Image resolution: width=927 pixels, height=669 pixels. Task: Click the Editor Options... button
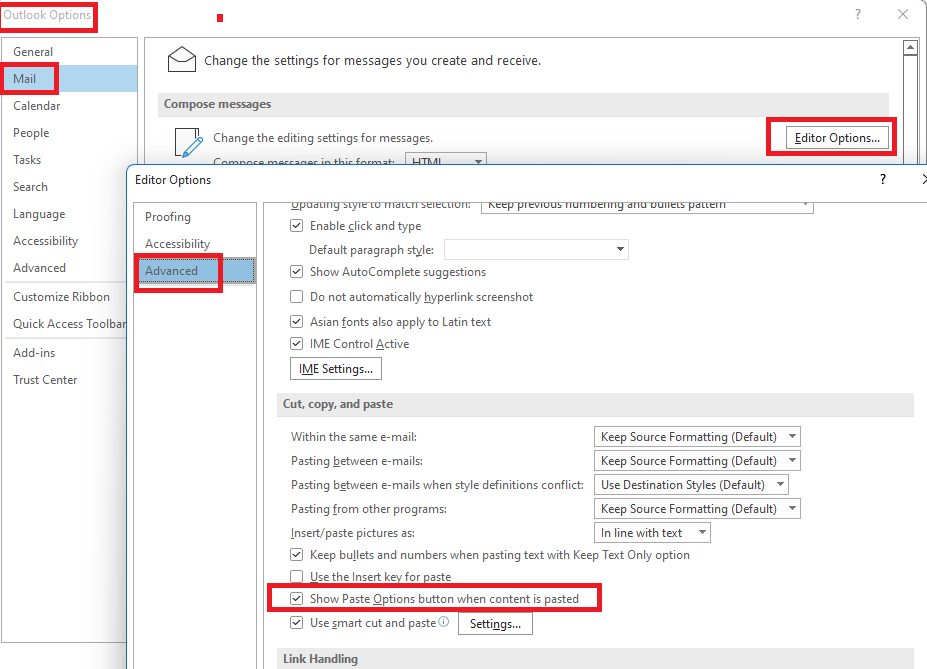coord(837,138)
